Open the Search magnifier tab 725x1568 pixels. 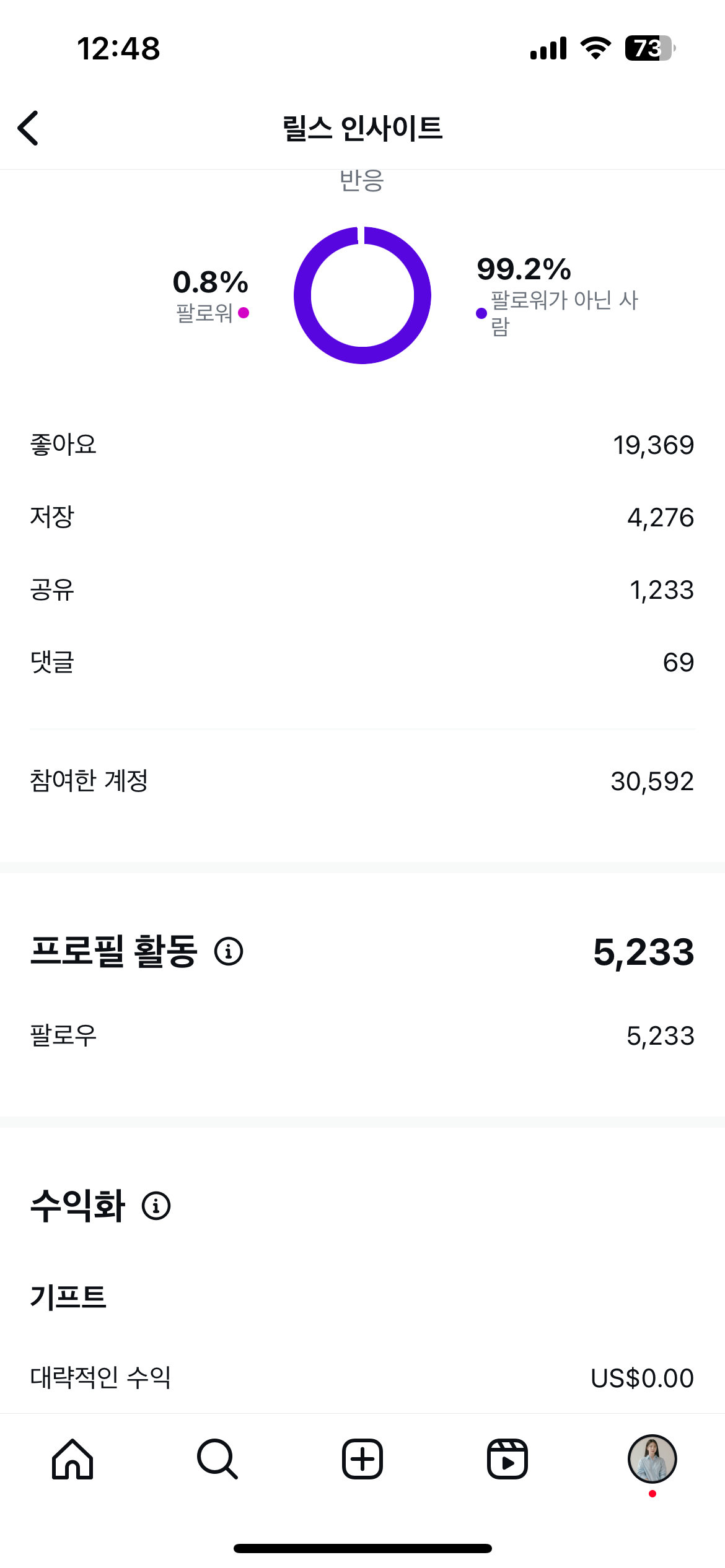coord(217,1459)
